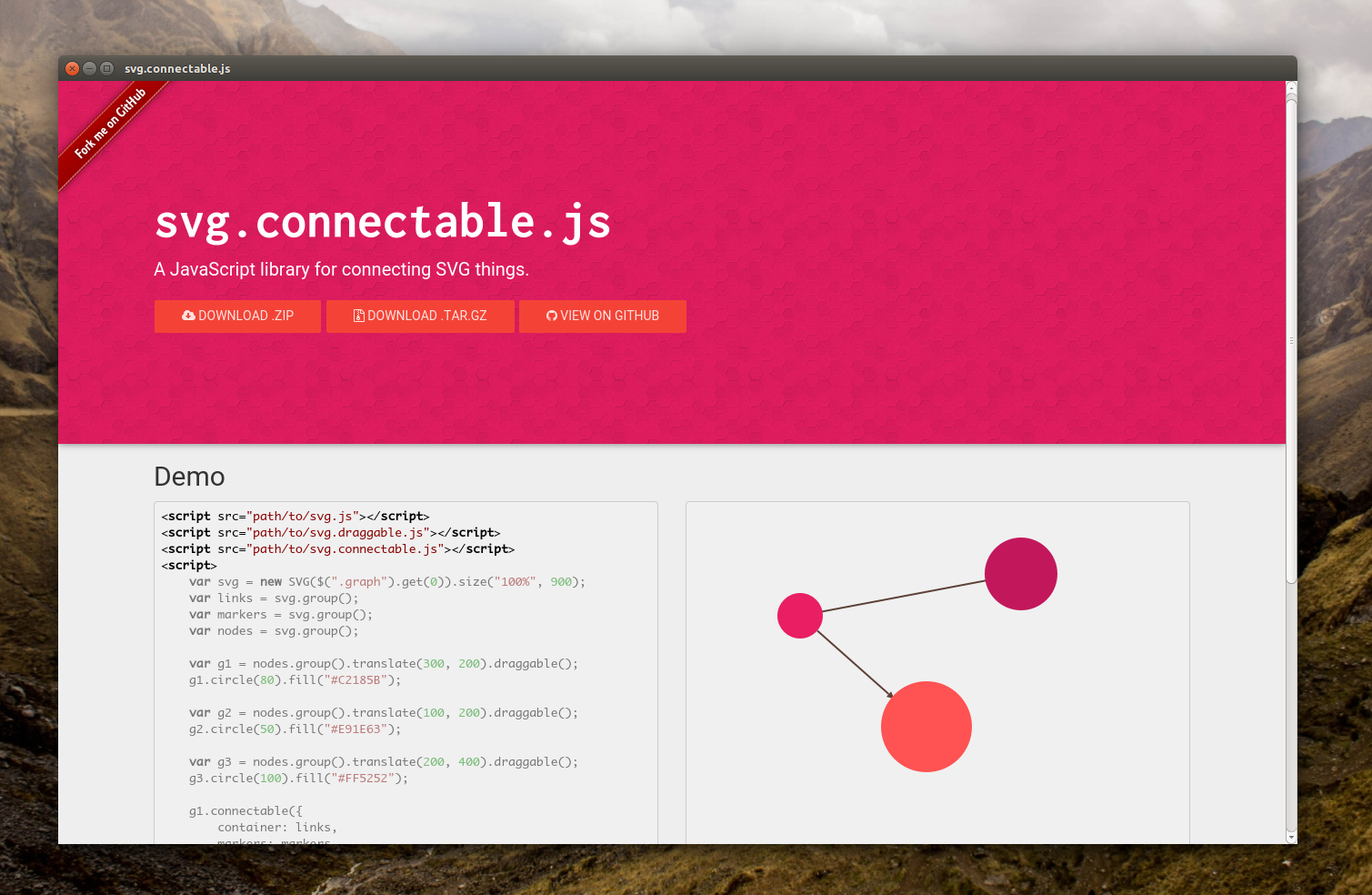The width and height of the screenshot is (1372, 895).
Task: Click the svg.connectable.js page title
Action: 383,221
